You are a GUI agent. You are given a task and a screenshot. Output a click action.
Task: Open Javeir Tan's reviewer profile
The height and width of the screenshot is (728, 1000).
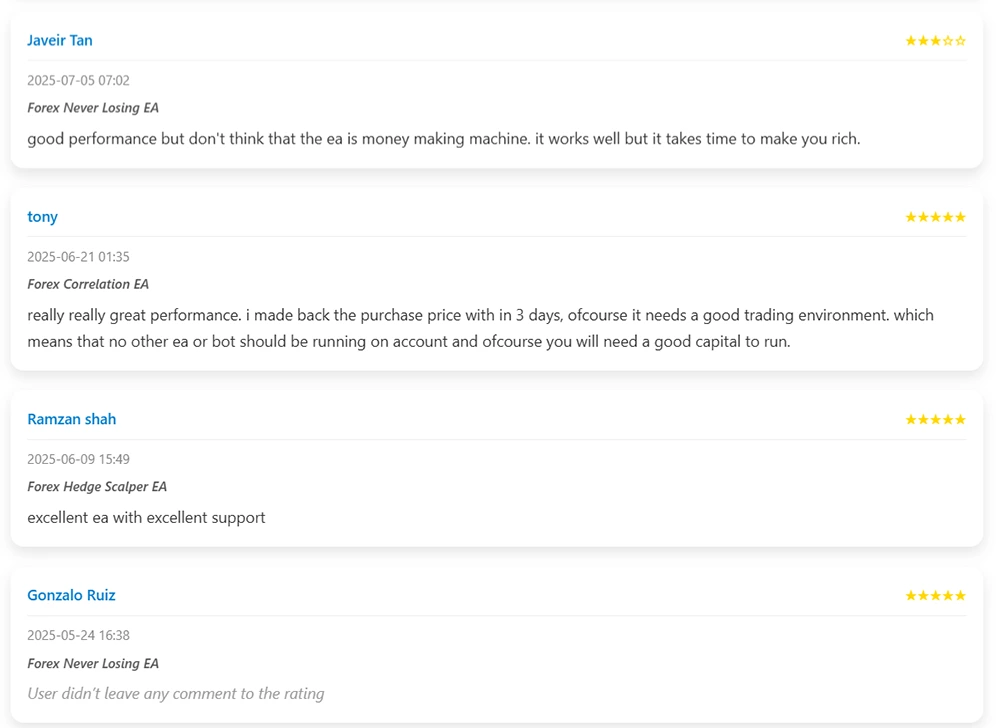tap(60, 41)
